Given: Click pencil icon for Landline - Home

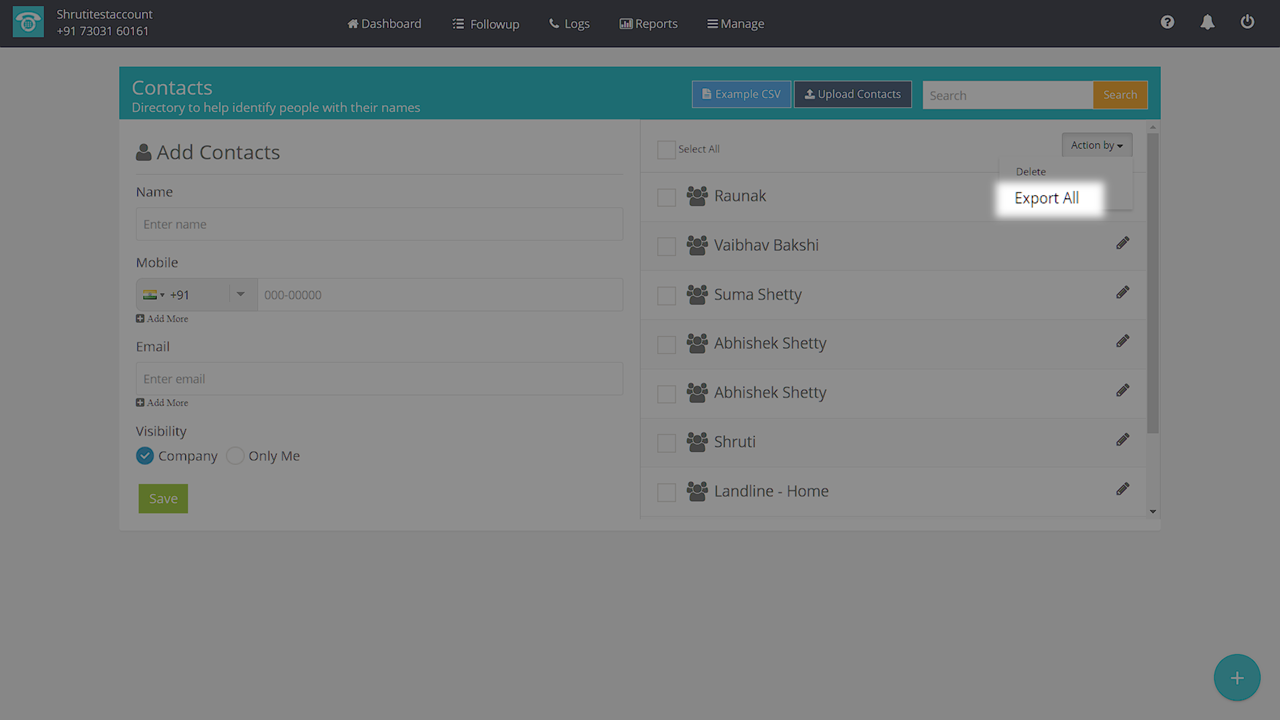Looking at the screenshot, I should pyautogui.click(x=1122, y=490).
